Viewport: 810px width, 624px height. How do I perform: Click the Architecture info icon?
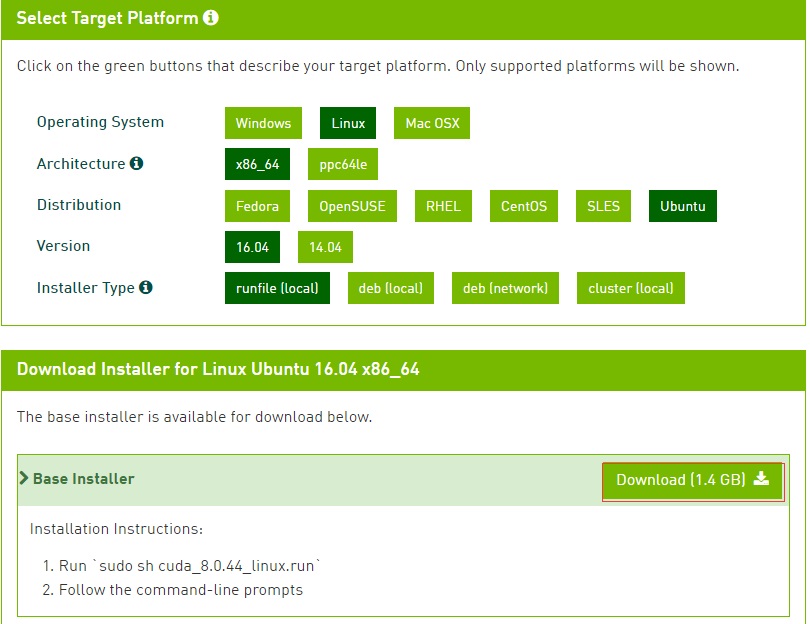pos(137,164)
